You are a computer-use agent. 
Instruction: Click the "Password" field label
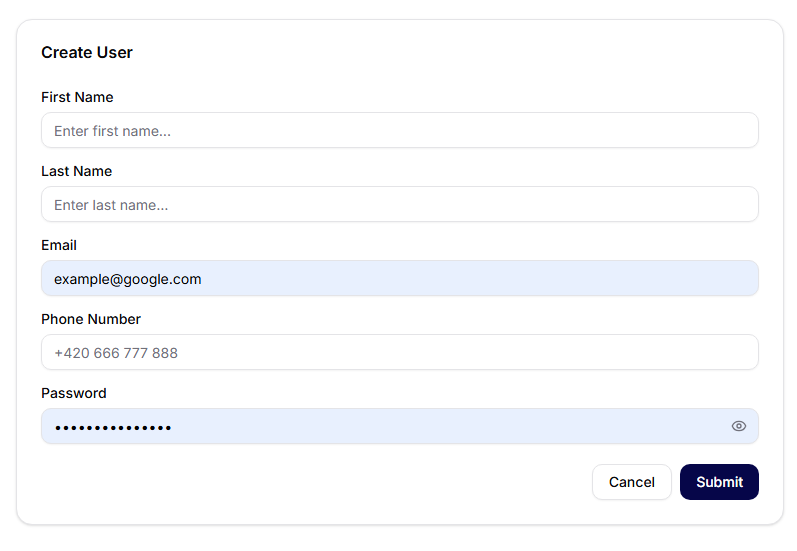click(x=74, y=393)
